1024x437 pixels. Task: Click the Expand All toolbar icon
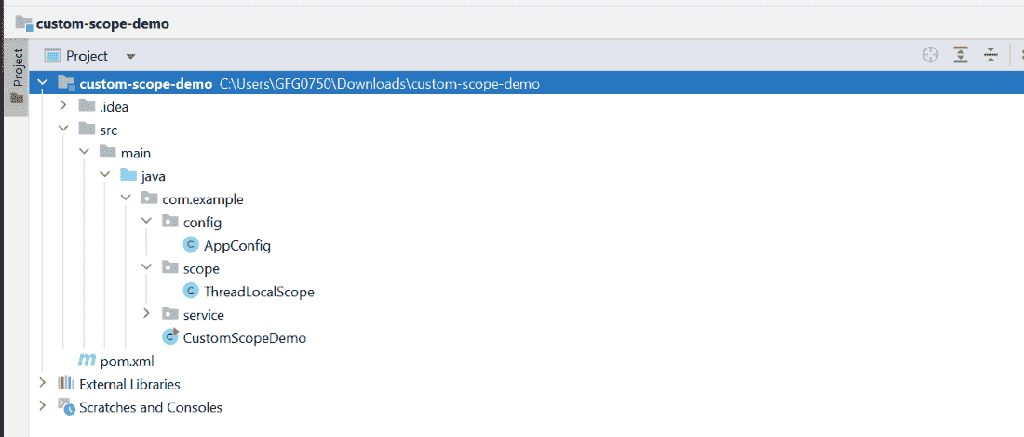pyautogui.click(x=960, y=56)
